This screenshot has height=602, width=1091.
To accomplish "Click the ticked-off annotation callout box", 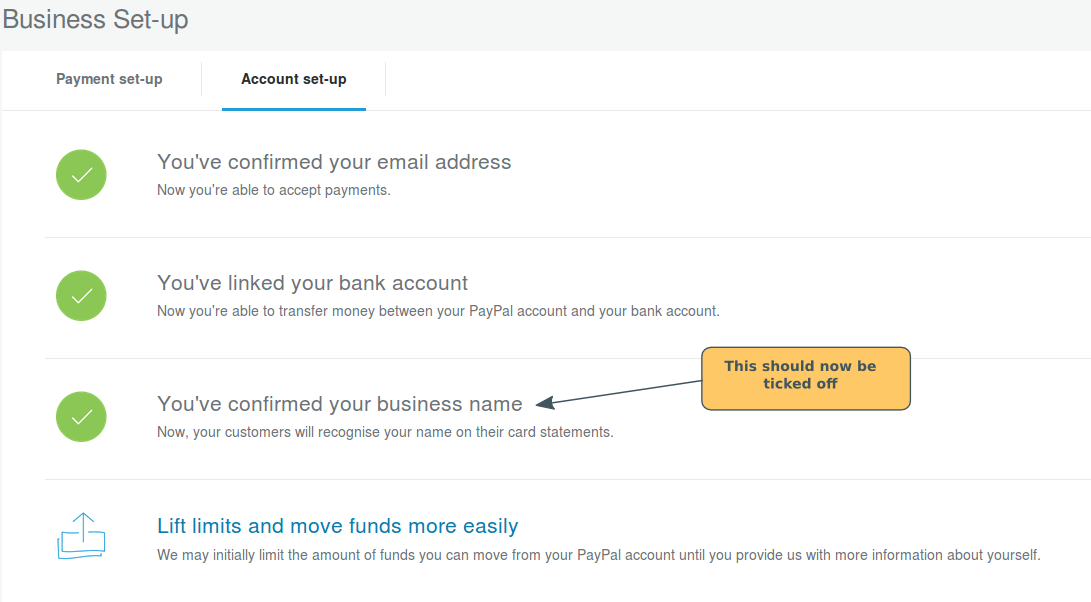I will 805,378.
